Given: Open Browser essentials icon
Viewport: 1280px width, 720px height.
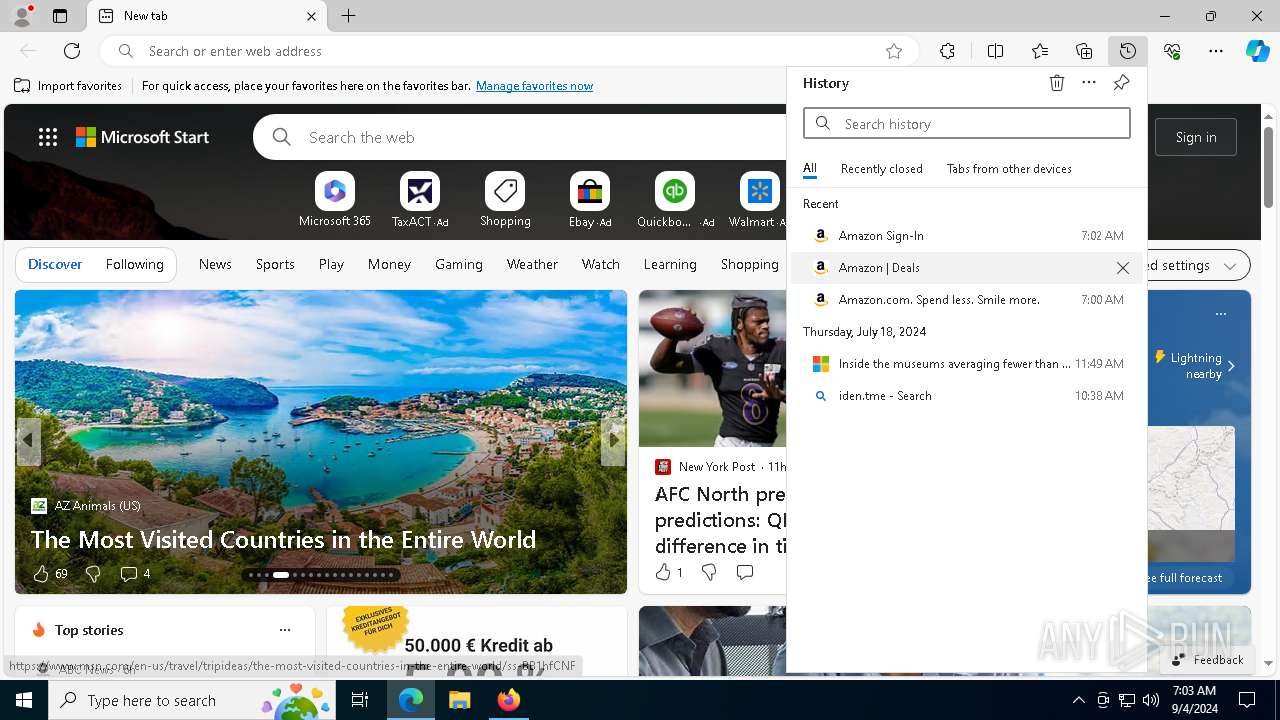Looking at the screenshot, I should (x=1172, y=51).
